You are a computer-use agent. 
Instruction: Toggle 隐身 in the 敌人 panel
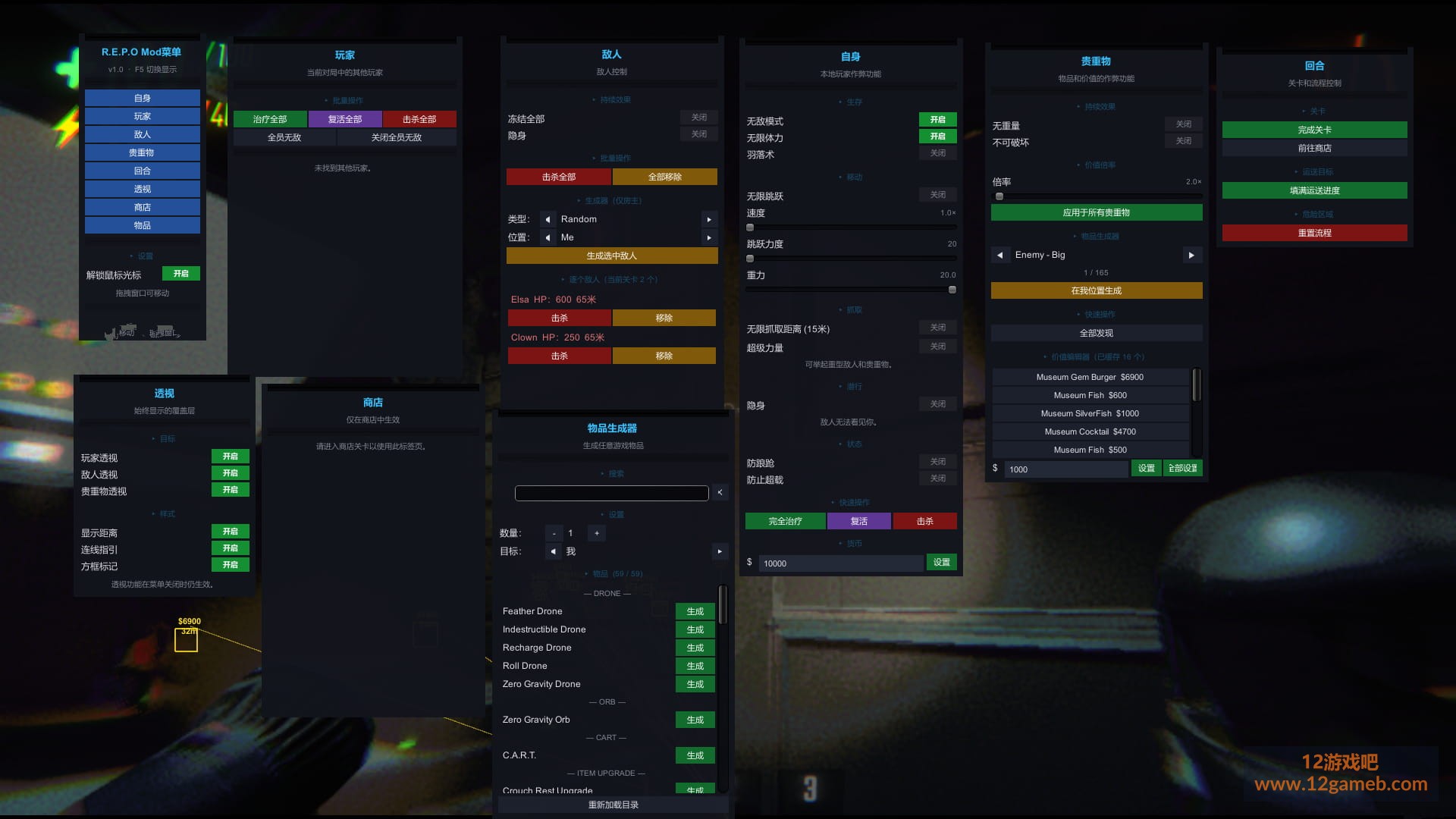[x=699, y=134]
